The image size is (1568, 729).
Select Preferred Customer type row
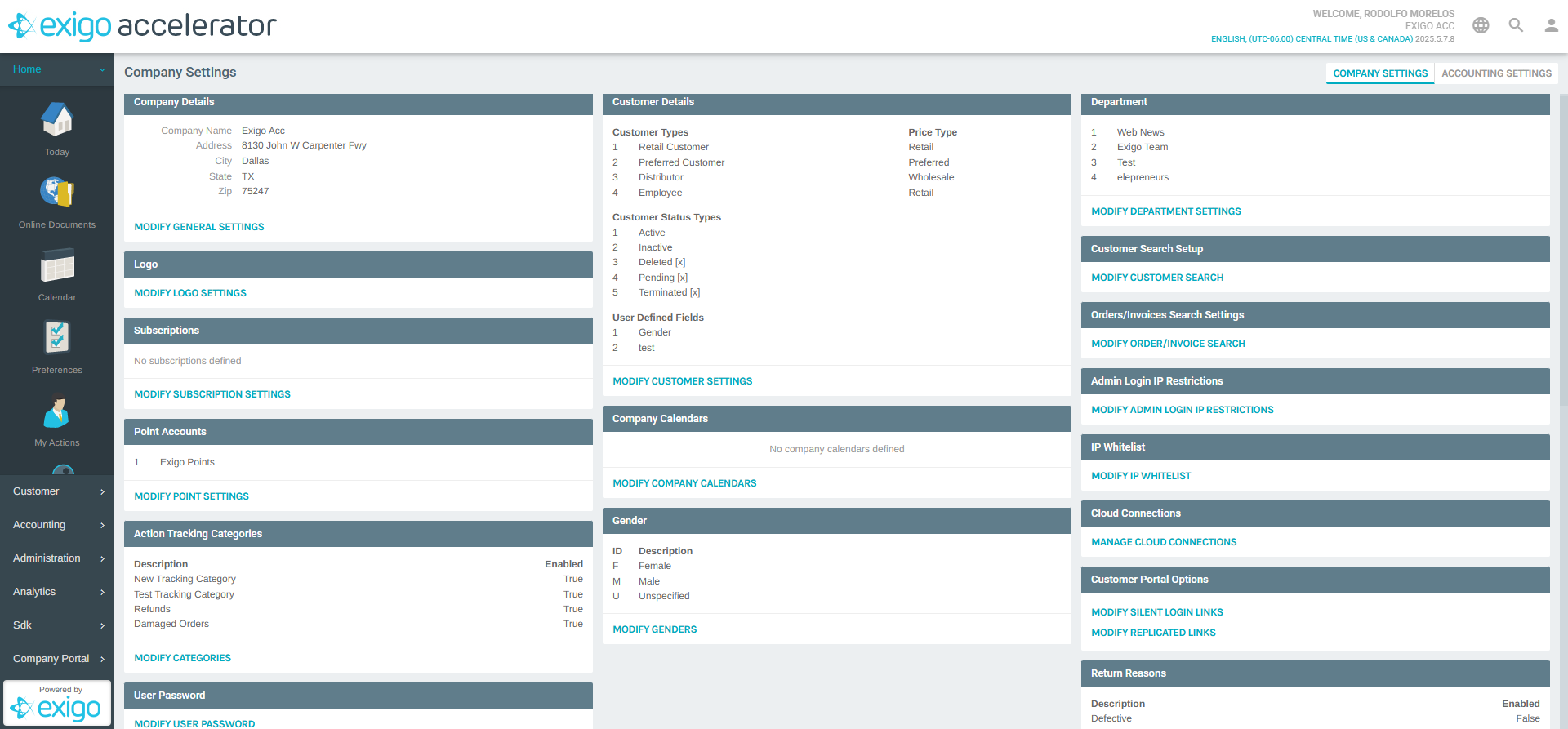pyautogui.click(x=836, y=162)
